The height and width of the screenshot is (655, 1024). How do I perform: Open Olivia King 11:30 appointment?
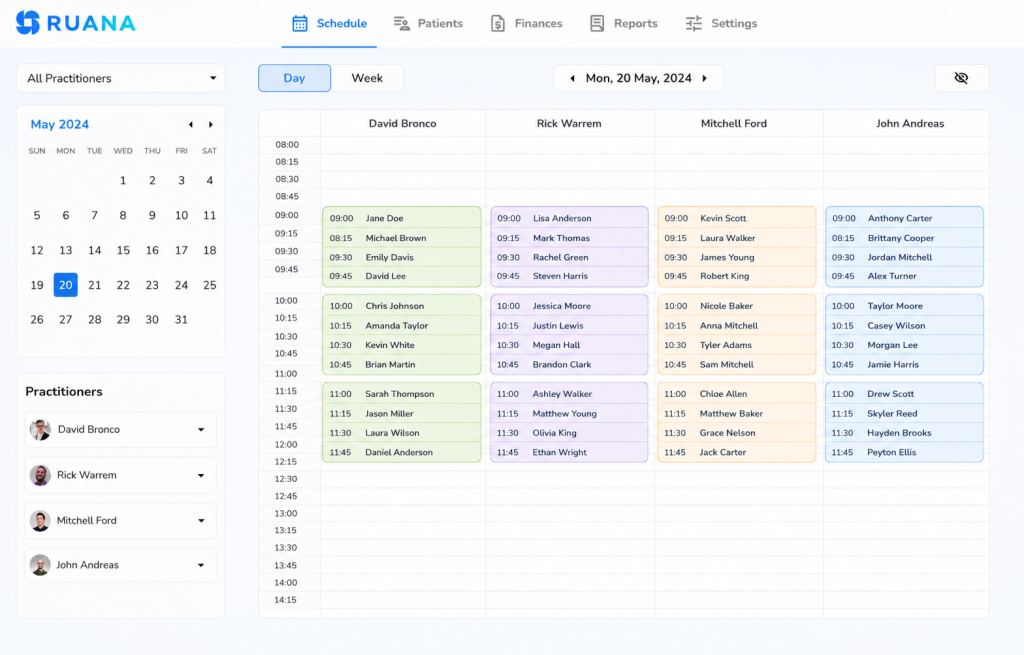[569, 432]
